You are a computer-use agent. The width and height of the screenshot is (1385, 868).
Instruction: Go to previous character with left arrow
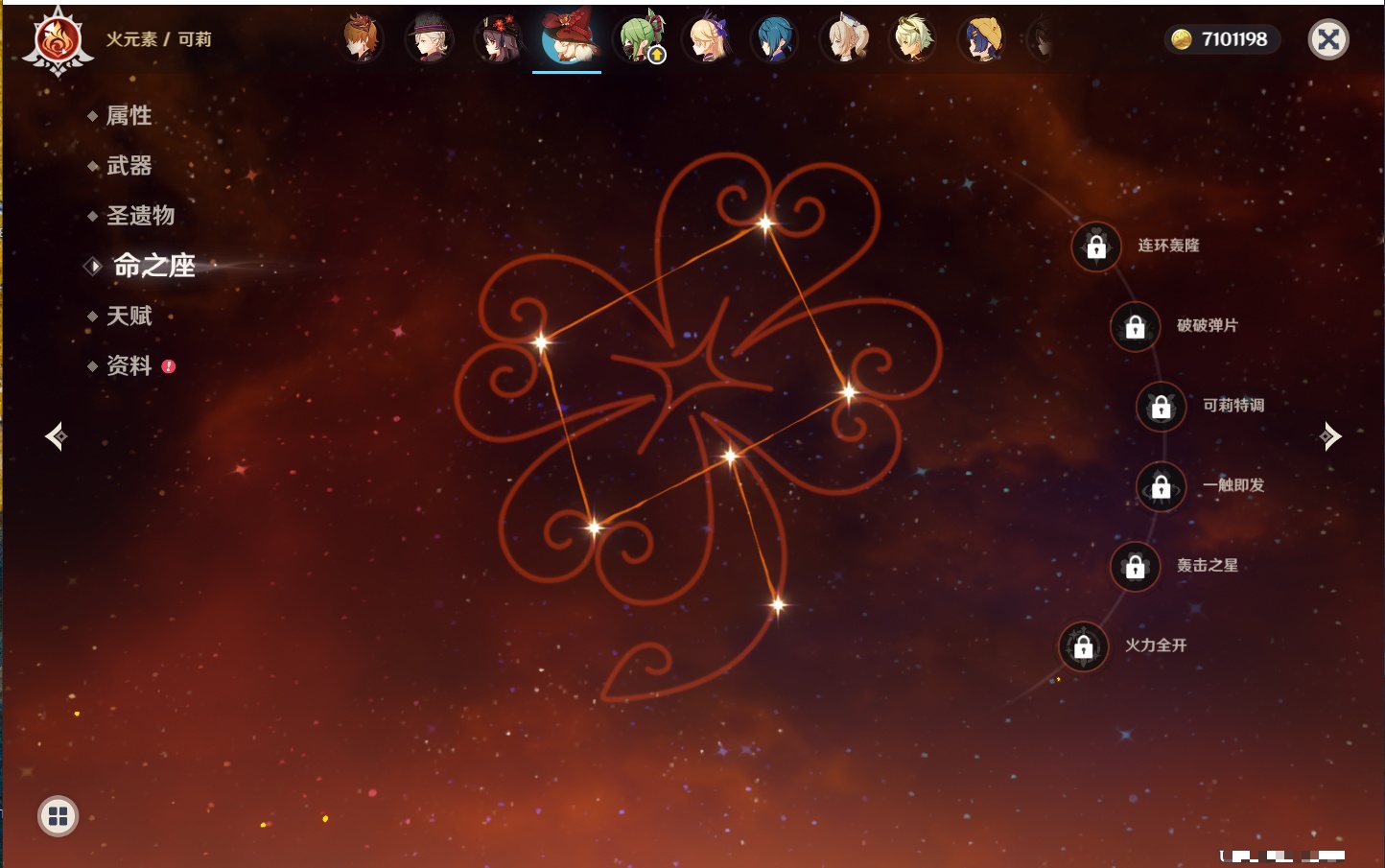point(56,436)
